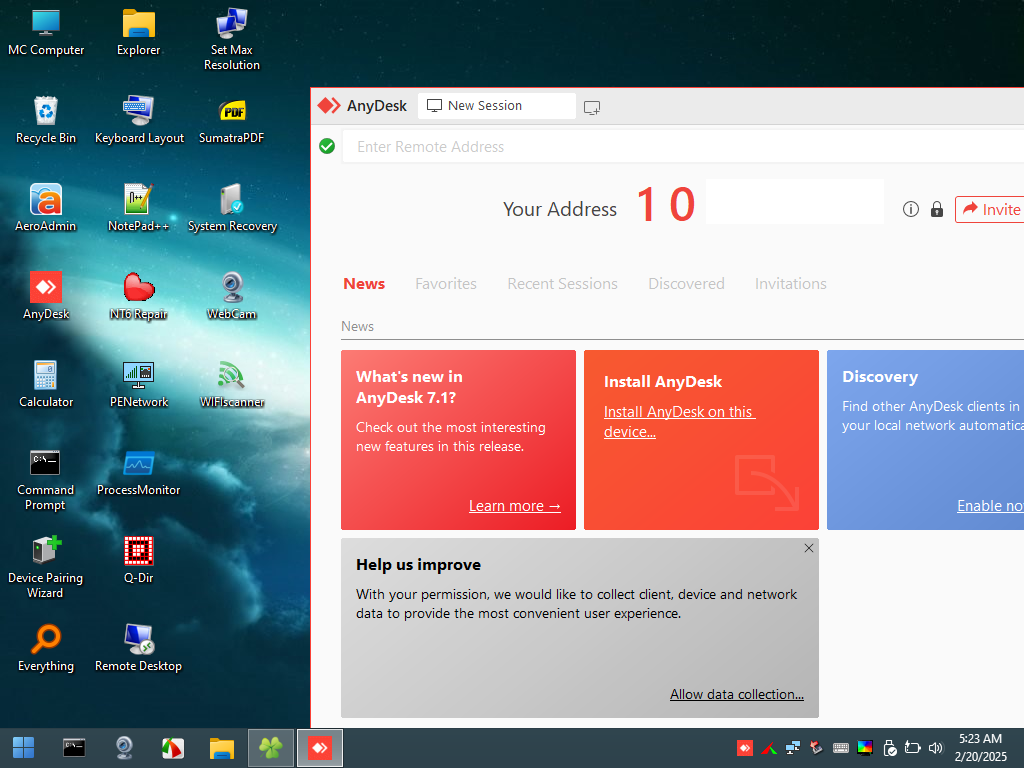Select the New Session tab

[496, 106]
